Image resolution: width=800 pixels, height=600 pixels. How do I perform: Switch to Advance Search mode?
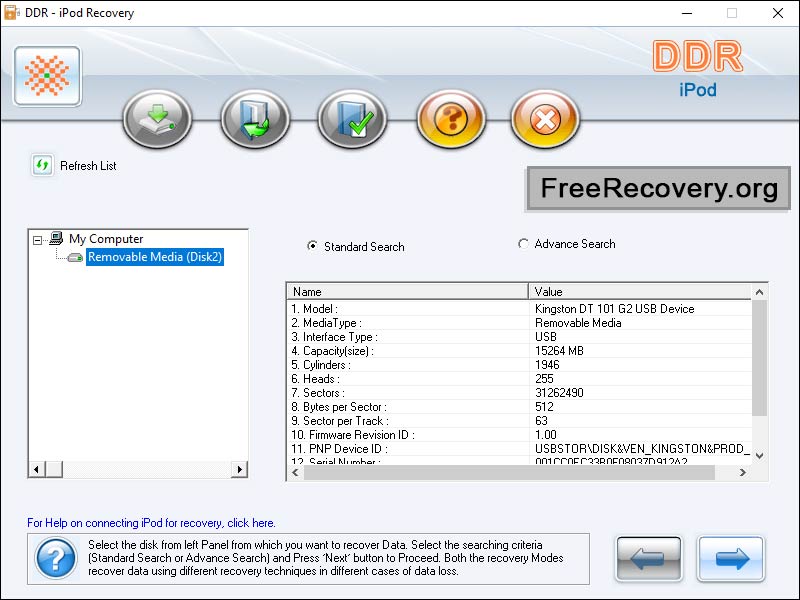tap(523, 244)
